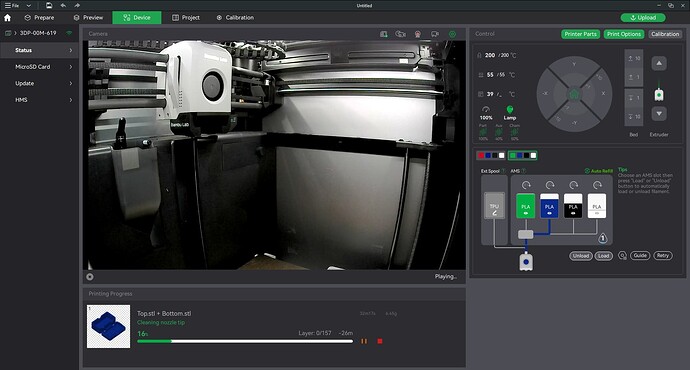
Task: Toggle the chamber Lamp
Action: click(510, 113)
